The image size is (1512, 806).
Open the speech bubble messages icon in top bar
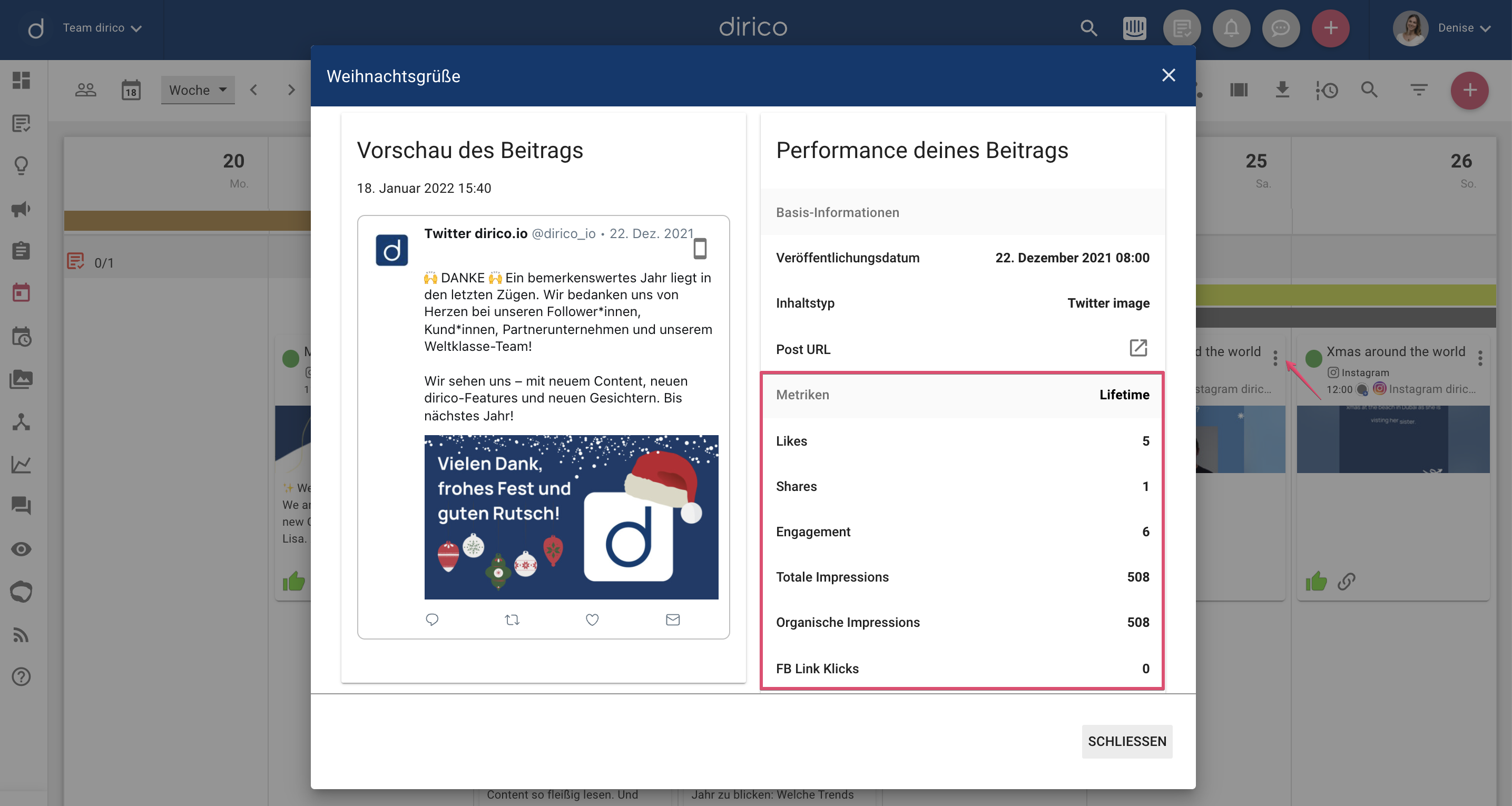pos(1281,27)
